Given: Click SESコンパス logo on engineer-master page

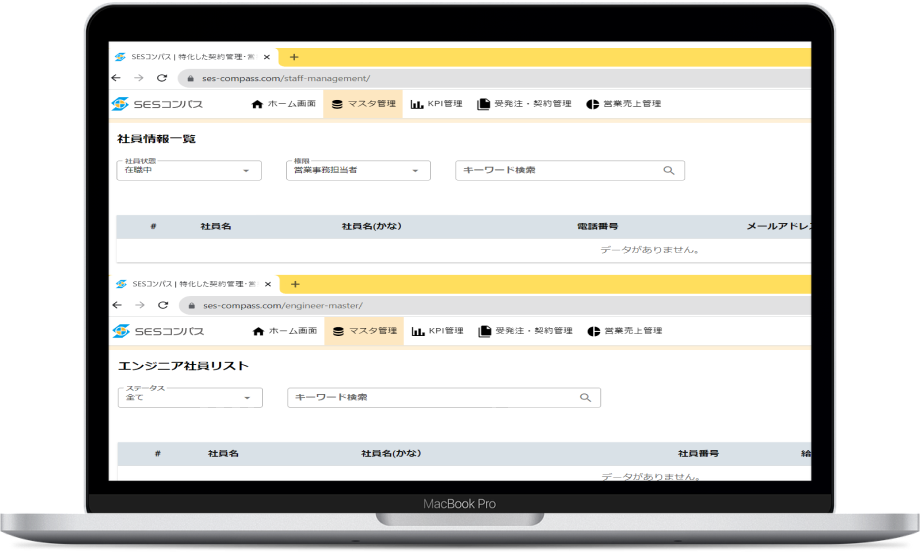Looking at the screenshot, I should [x=158, y=331].
